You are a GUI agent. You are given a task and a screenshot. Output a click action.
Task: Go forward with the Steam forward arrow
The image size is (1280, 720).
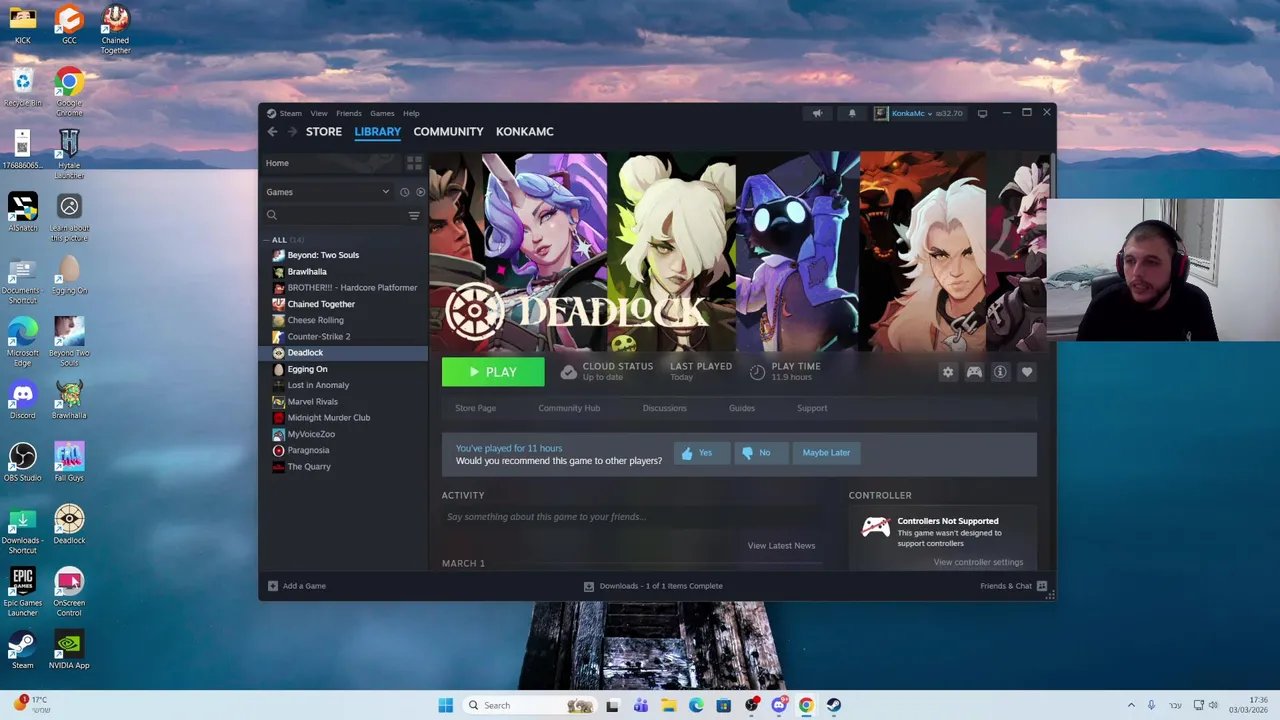point(292,132)
